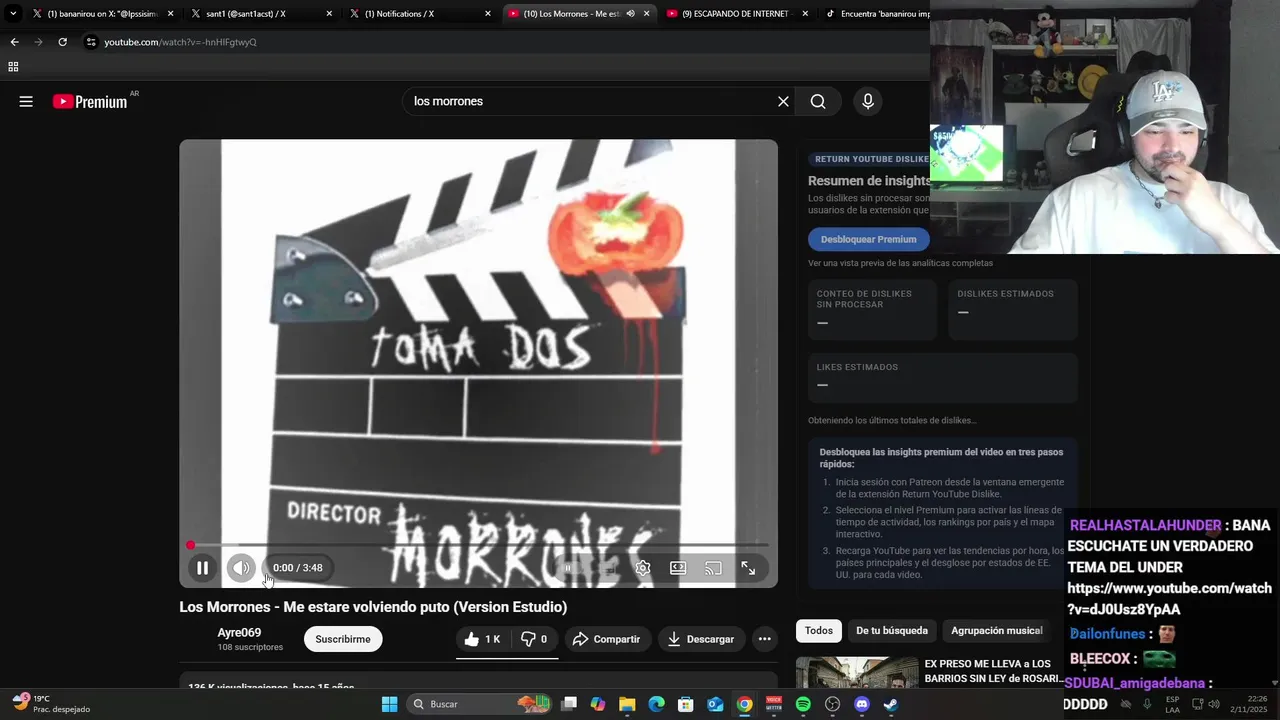Open the YouTube guide hamburger menu

(x=26, y=101)
